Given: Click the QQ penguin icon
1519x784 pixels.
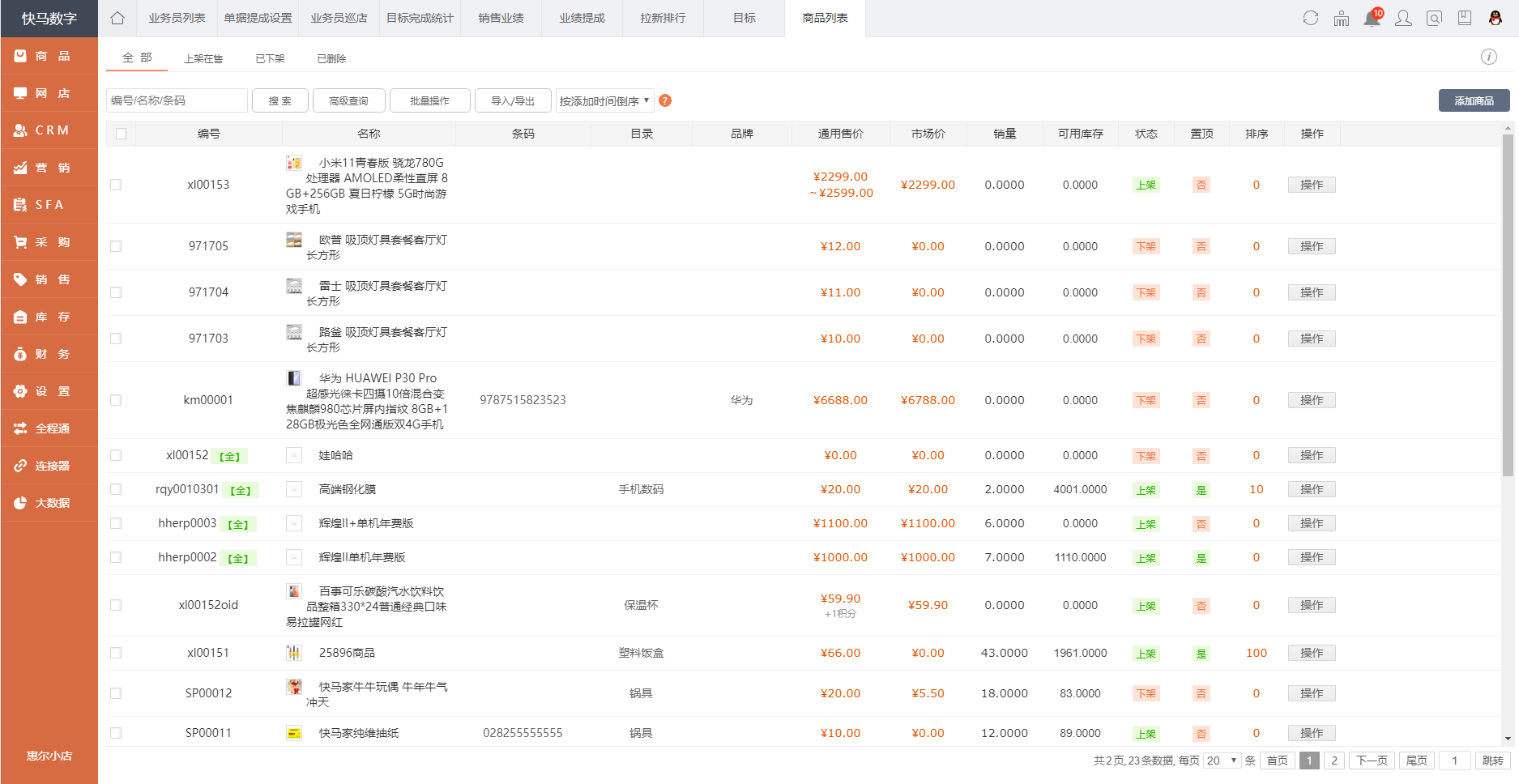Looking at the screenshot, I should [1496, 19].
